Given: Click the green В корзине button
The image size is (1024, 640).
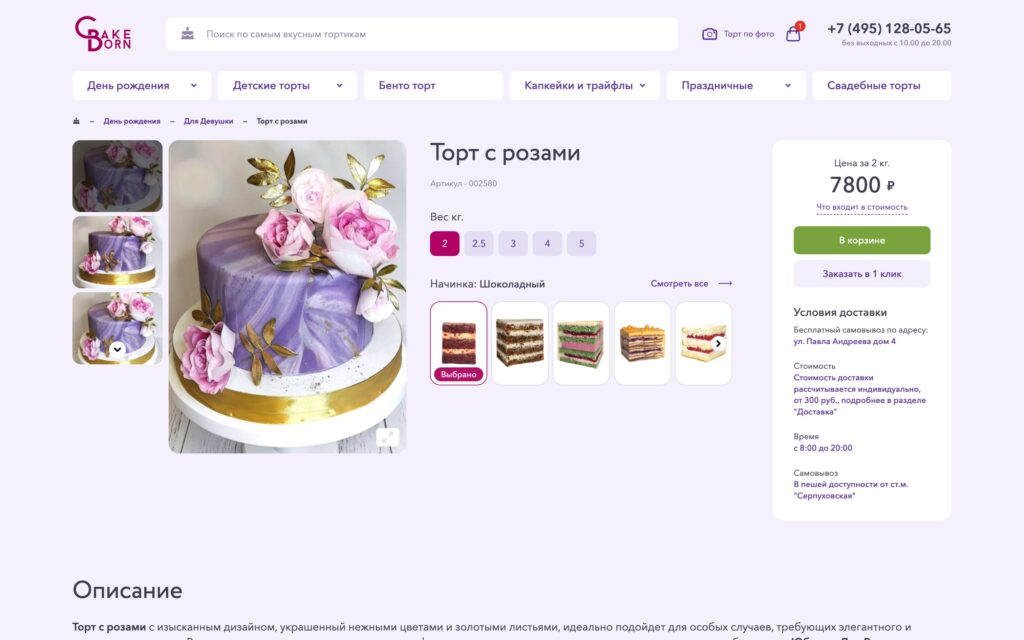Looking at the screenshot, I should tap(861, 240).
